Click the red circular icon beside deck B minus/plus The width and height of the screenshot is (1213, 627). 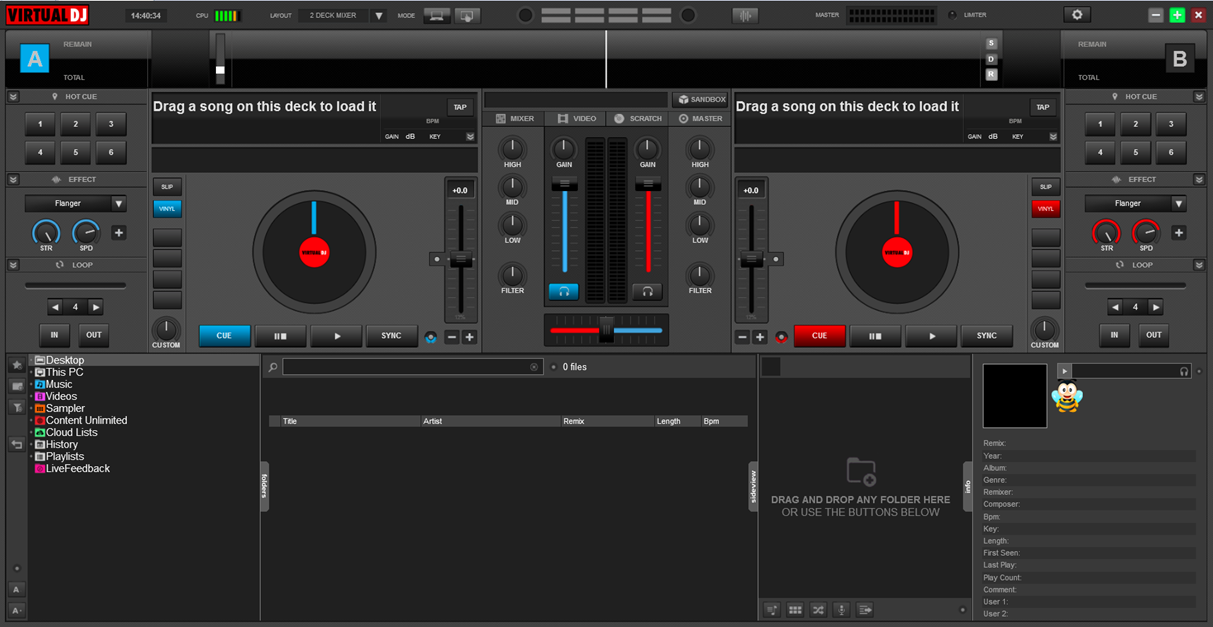coord(781,337)
